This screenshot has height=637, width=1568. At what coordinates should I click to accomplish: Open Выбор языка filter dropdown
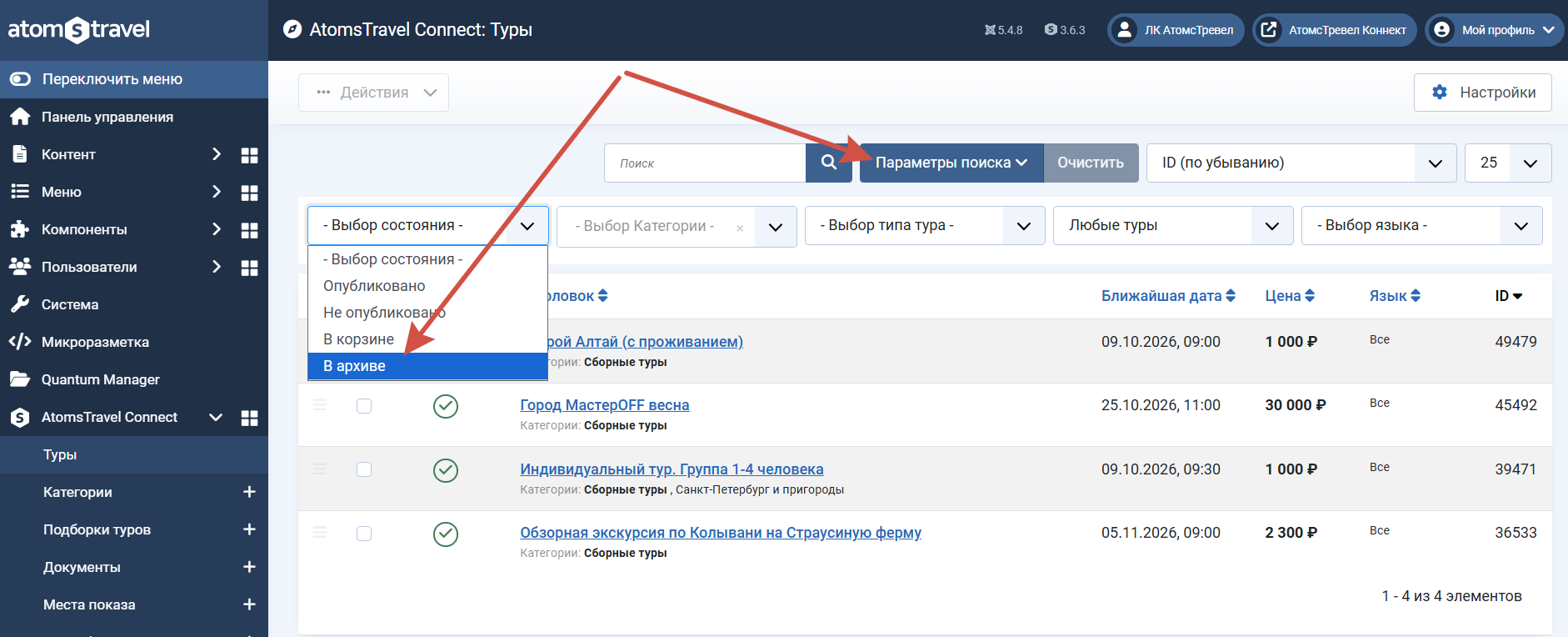(1421, 225)
